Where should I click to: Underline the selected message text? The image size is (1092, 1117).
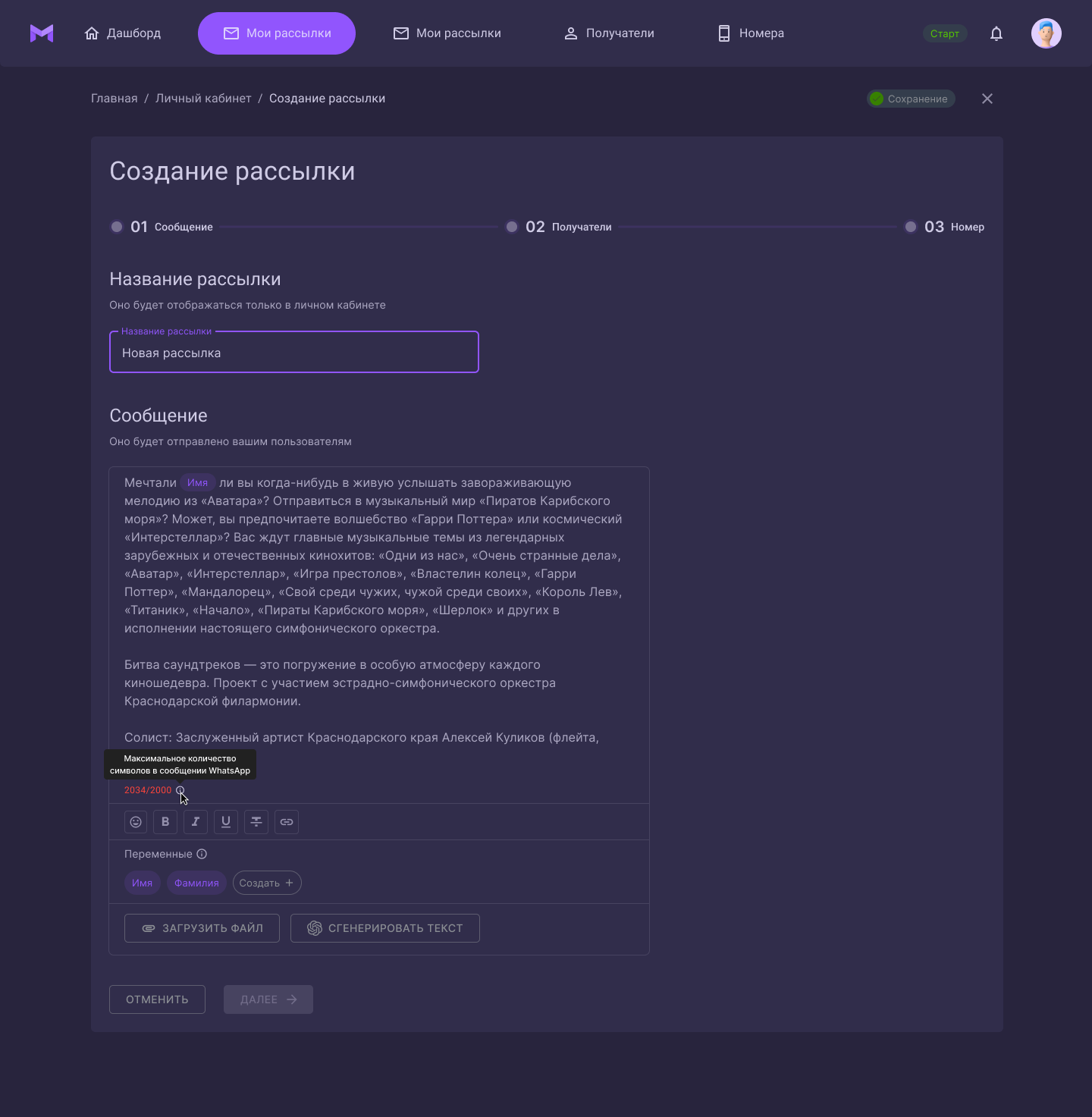226,822
